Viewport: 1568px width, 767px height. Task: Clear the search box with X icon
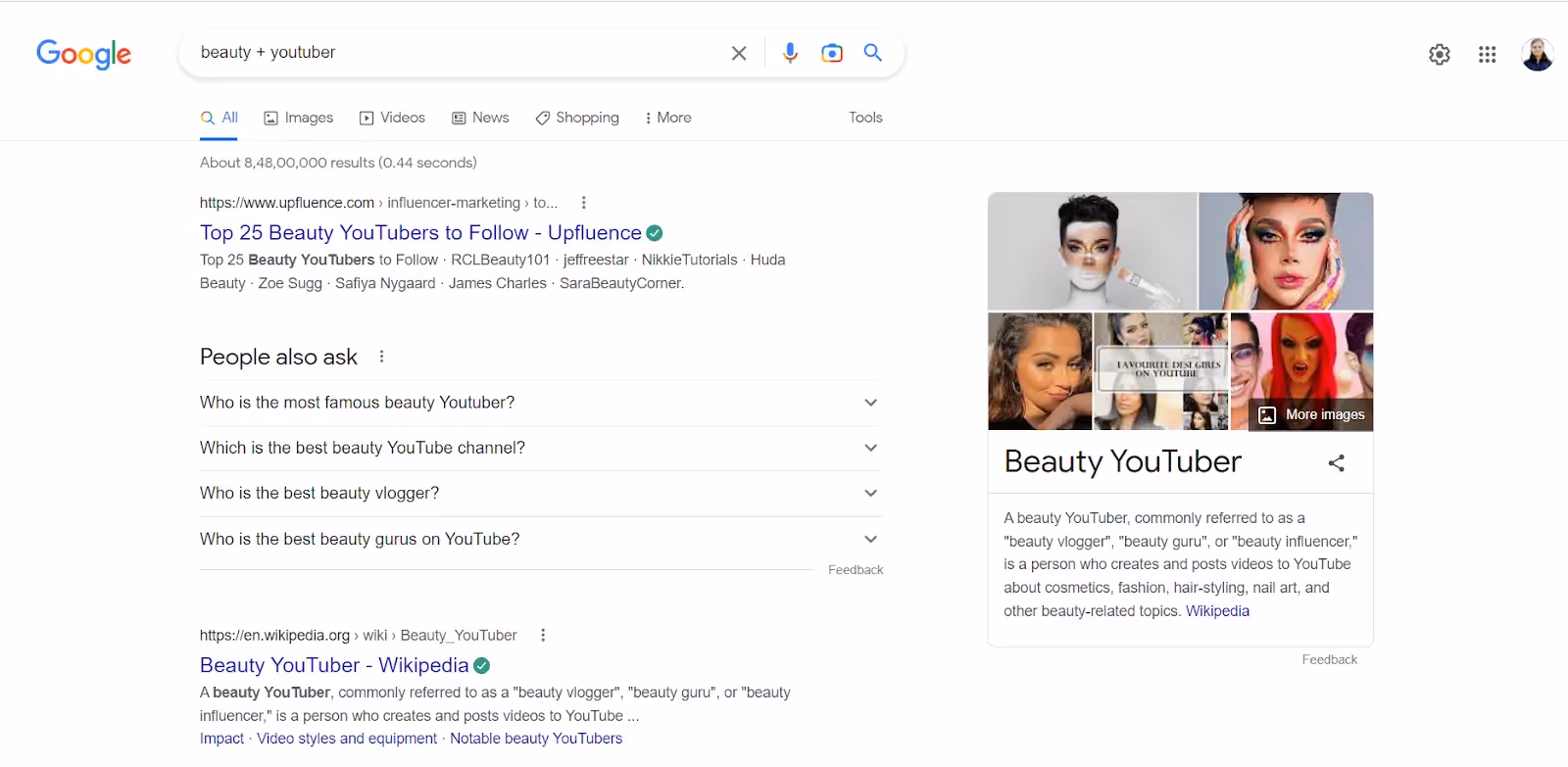click(x=739, y=53)
